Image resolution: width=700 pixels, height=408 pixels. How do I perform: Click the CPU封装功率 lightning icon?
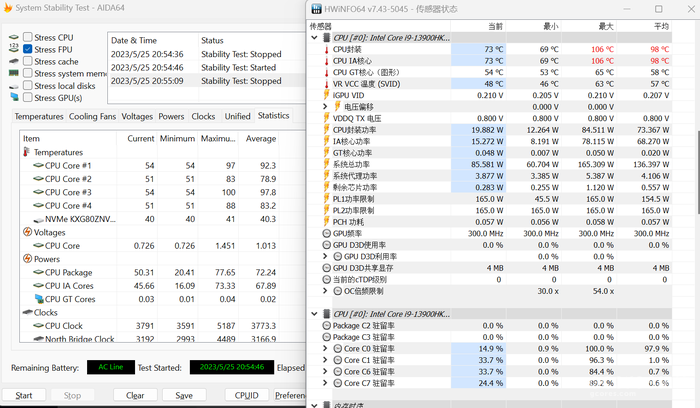[326, 130]
